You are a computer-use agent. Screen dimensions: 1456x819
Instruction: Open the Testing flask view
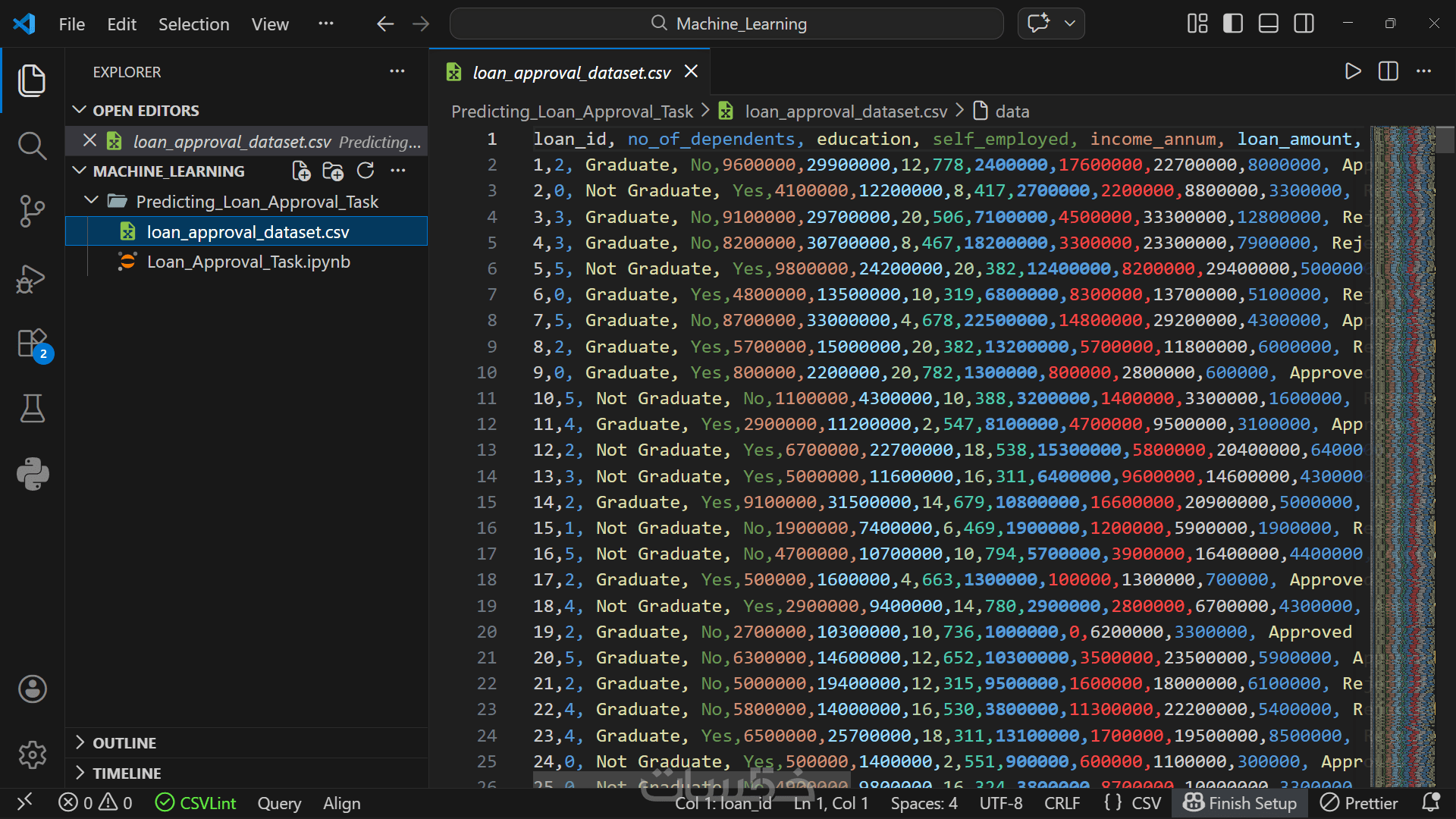pos(32,408)
